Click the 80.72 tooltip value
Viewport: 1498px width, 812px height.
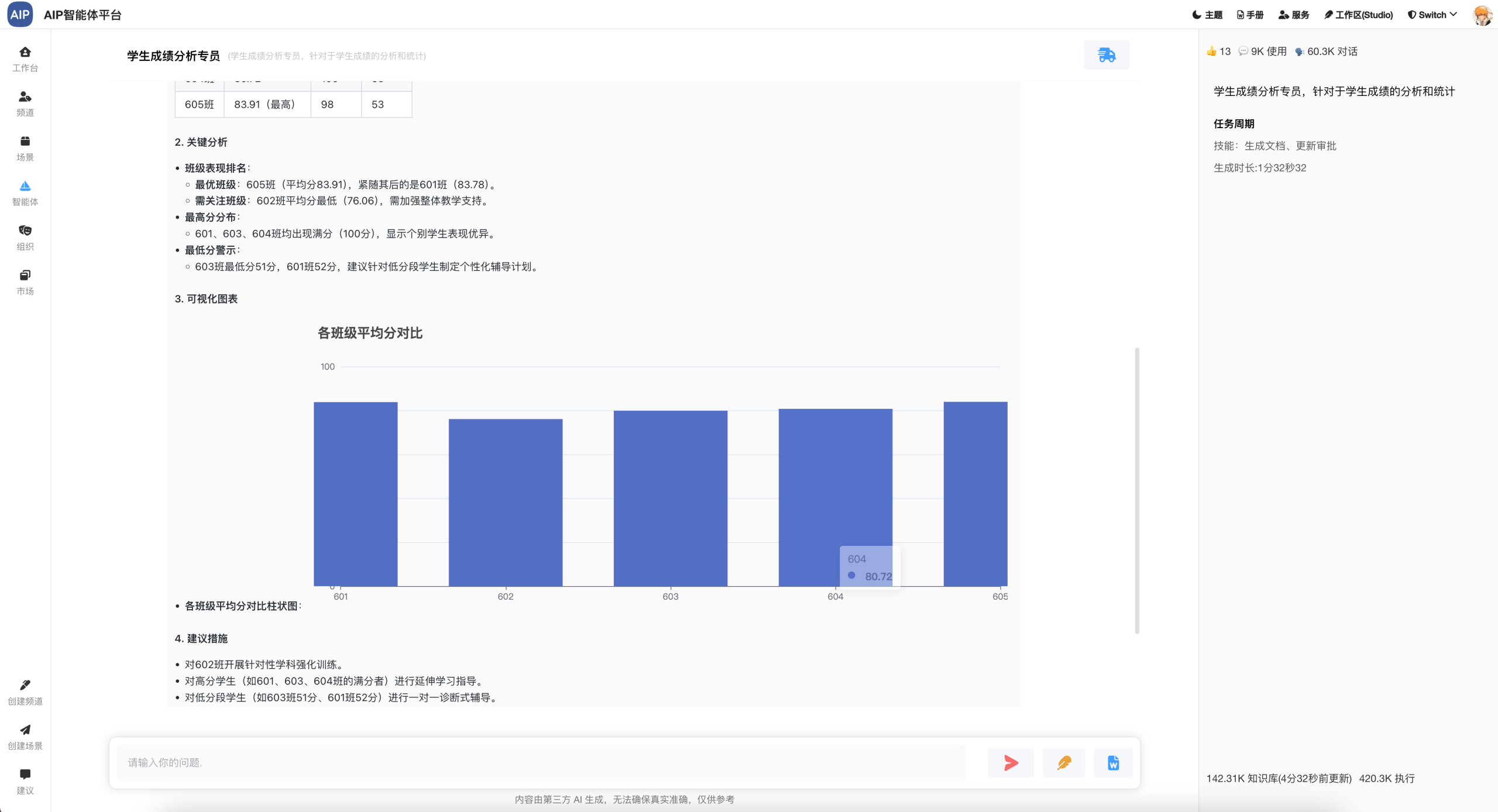pyautogui.click(x=878, y=576)
